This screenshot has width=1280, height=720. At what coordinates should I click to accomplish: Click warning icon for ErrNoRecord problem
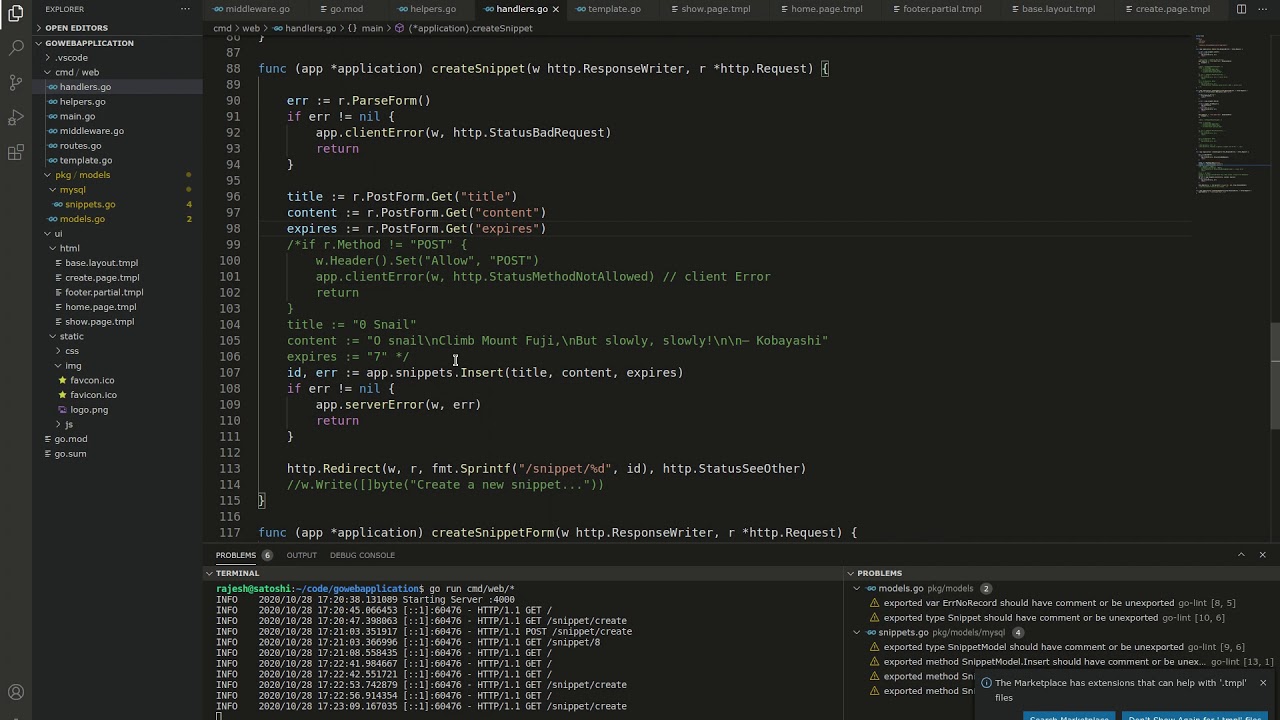point(875,603)
